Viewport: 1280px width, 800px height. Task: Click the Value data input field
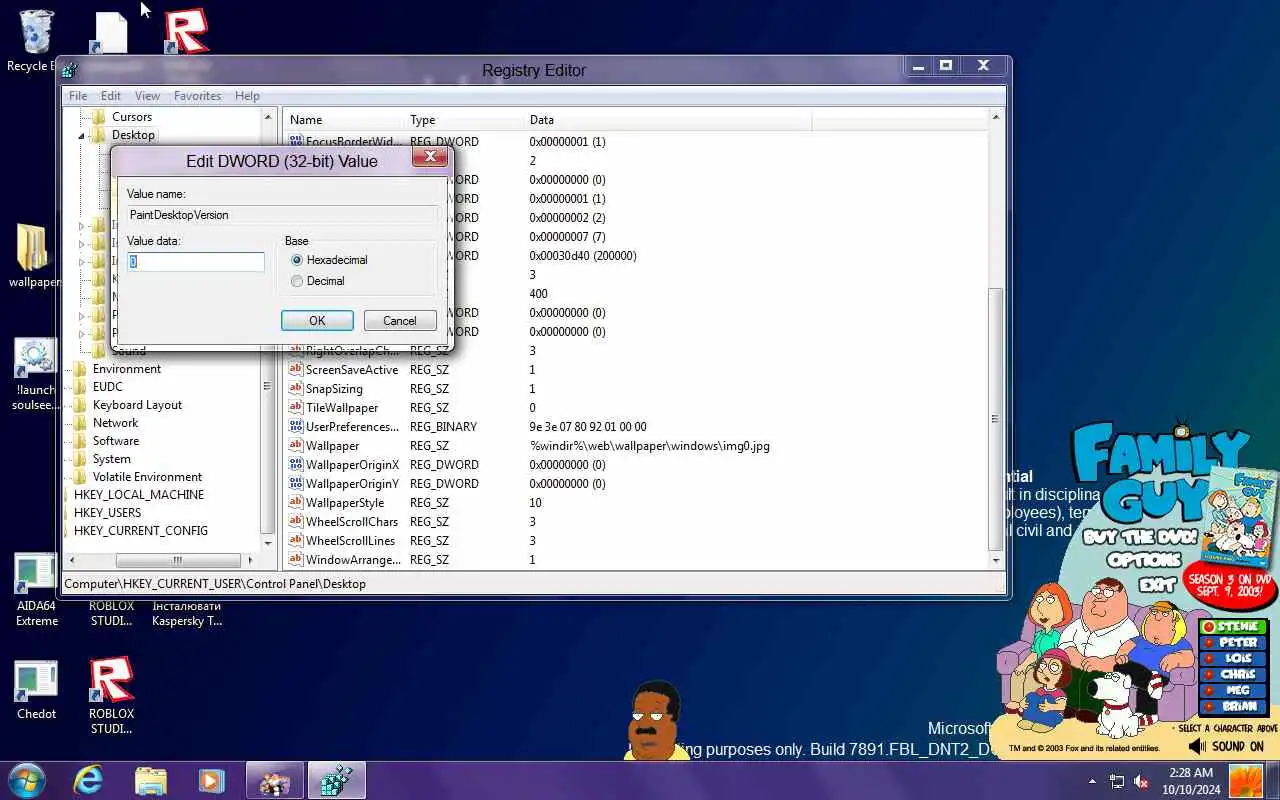click(x=196, y=262)
